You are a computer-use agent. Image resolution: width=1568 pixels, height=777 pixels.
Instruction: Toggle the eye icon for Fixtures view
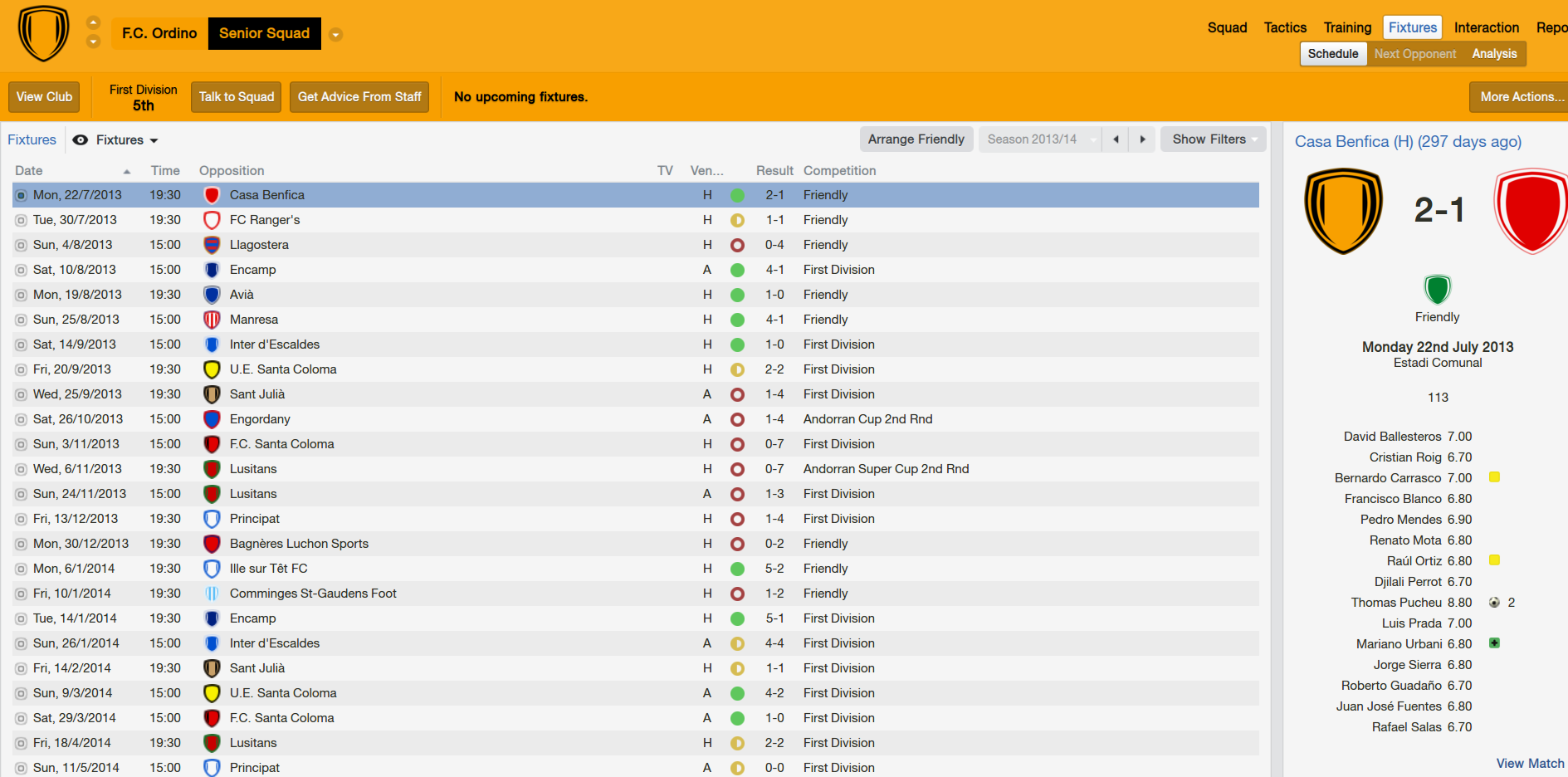coord(81,140)
